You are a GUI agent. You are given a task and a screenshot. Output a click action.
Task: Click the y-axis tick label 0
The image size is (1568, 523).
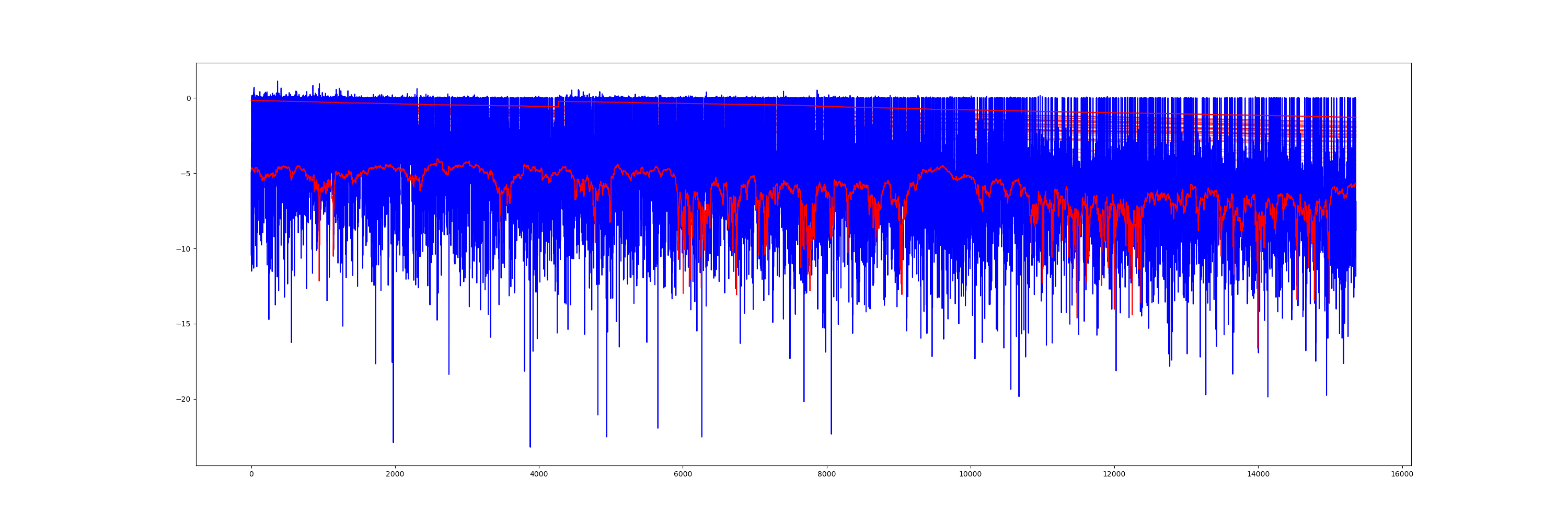[188, 99]
